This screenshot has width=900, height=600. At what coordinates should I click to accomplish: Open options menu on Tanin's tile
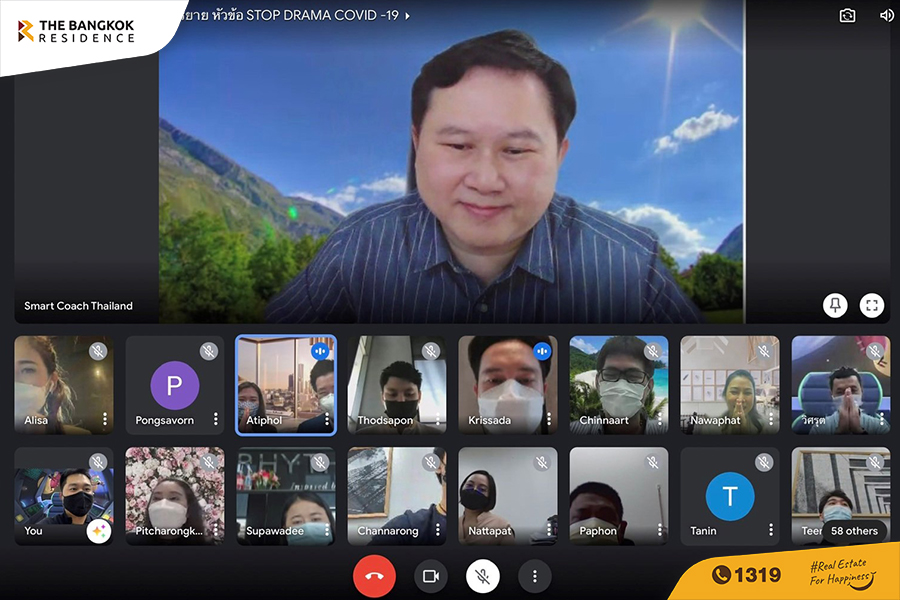(770, 530)
